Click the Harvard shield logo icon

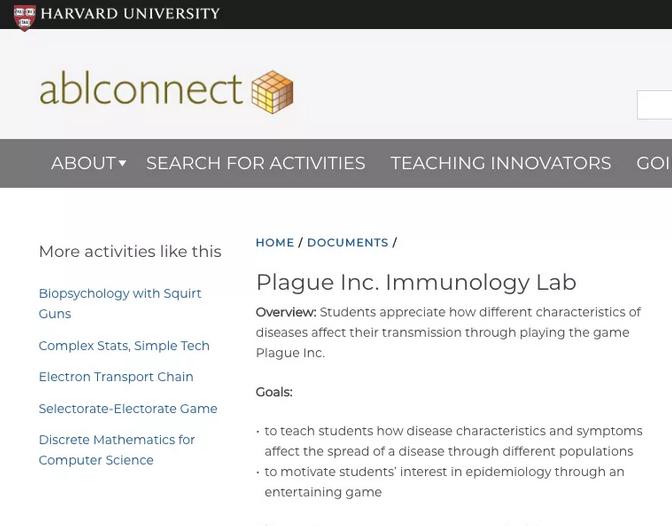click(24, 18)
